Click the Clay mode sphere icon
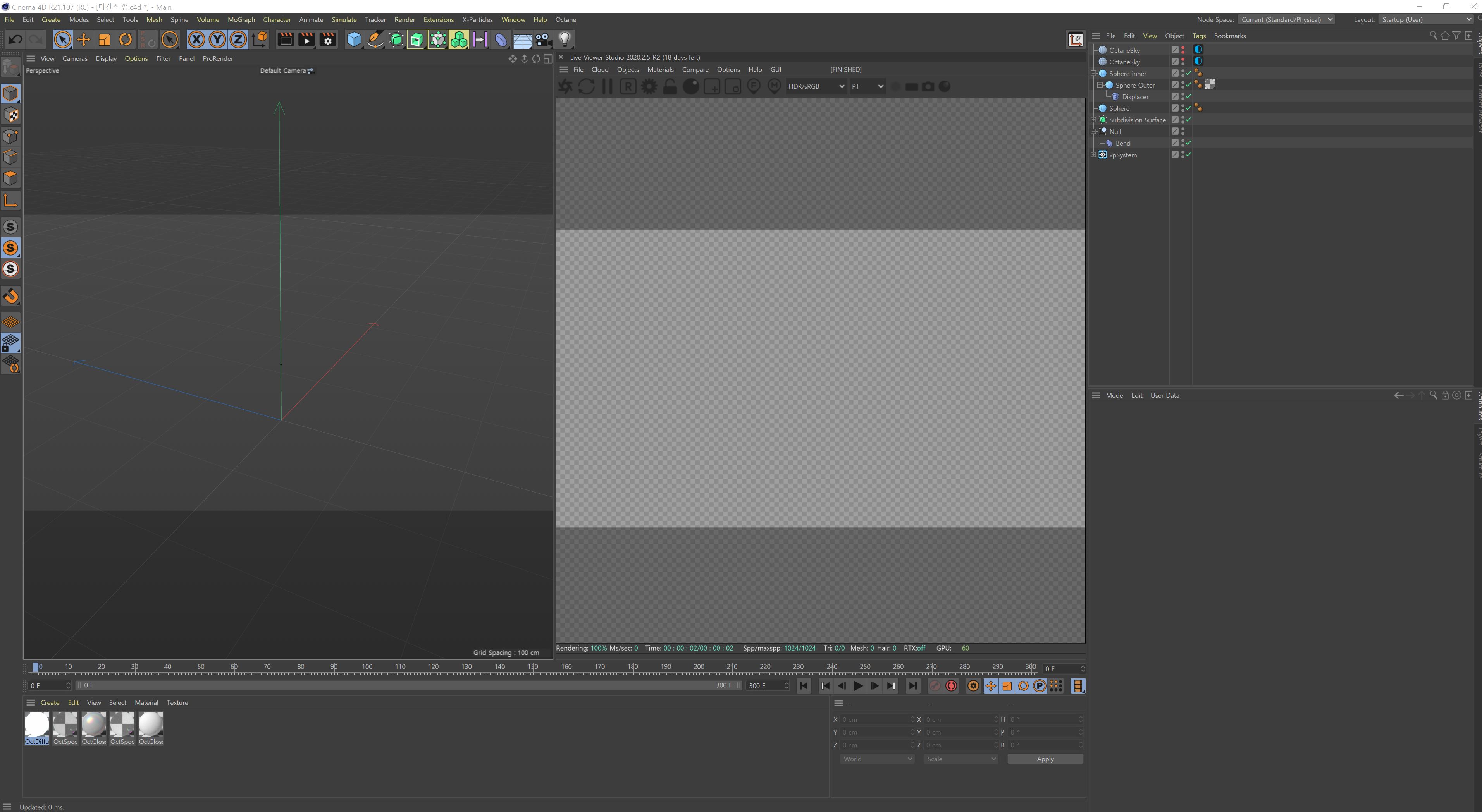 coord(691,86)
